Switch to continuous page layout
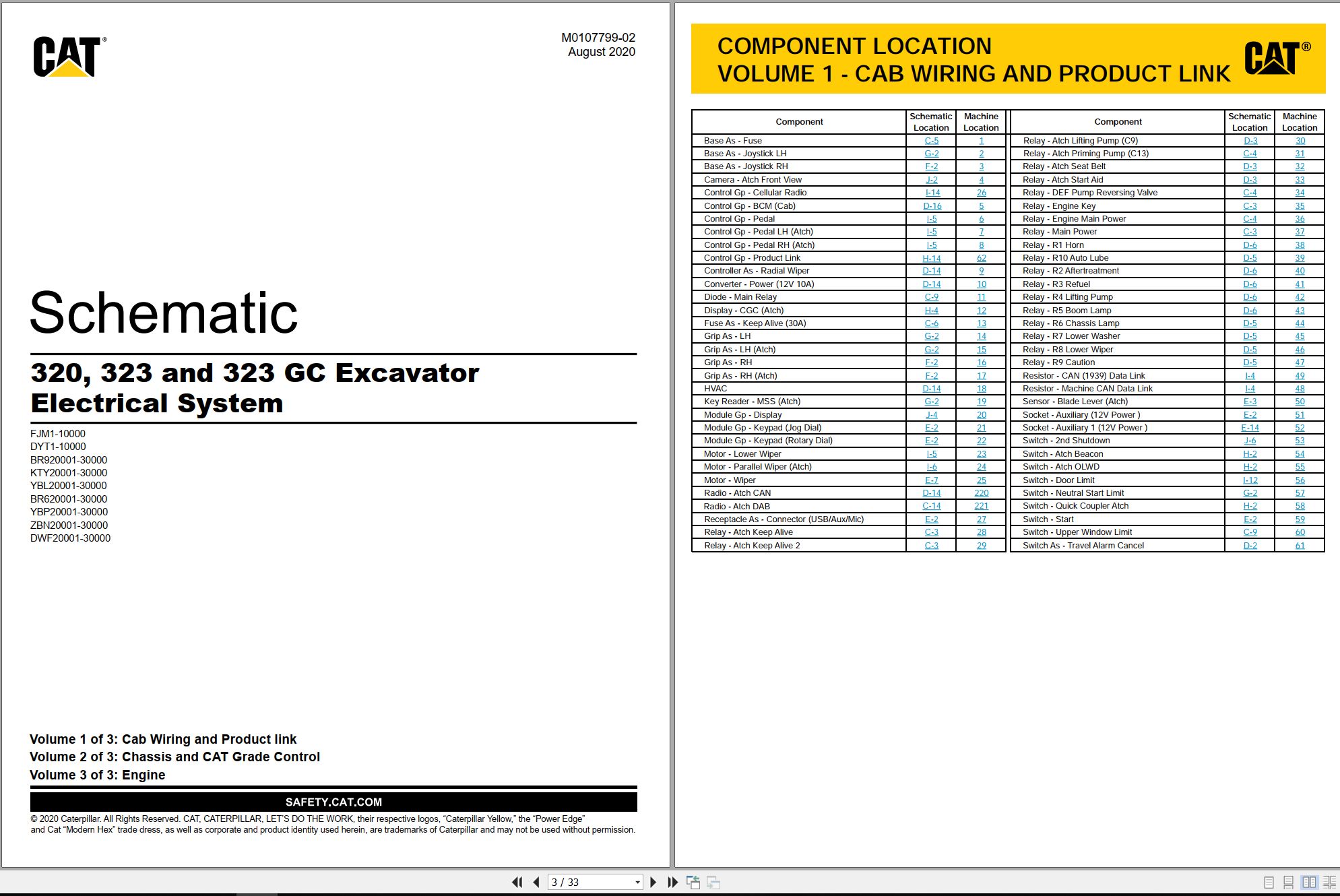Viewport: 1340px width, 896px height. tap(1288, 882)
